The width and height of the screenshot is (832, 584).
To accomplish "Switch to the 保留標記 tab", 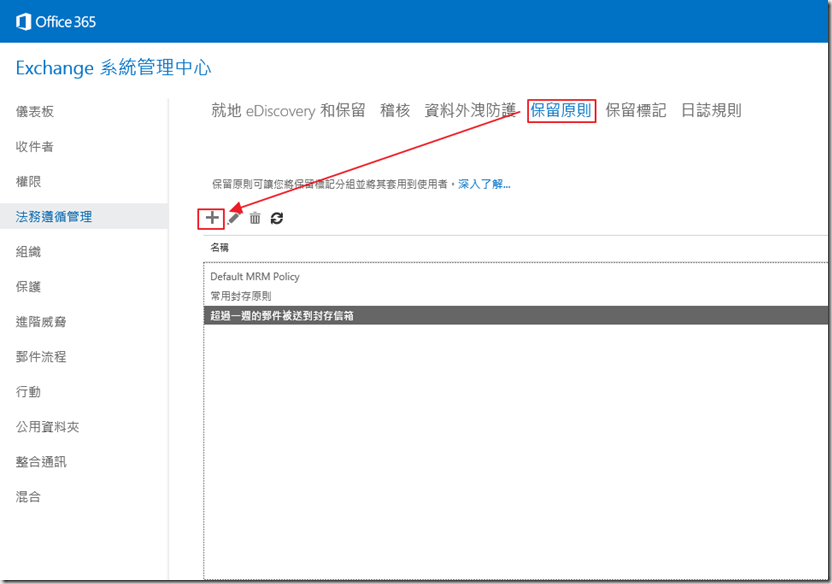I will point(635,110).
